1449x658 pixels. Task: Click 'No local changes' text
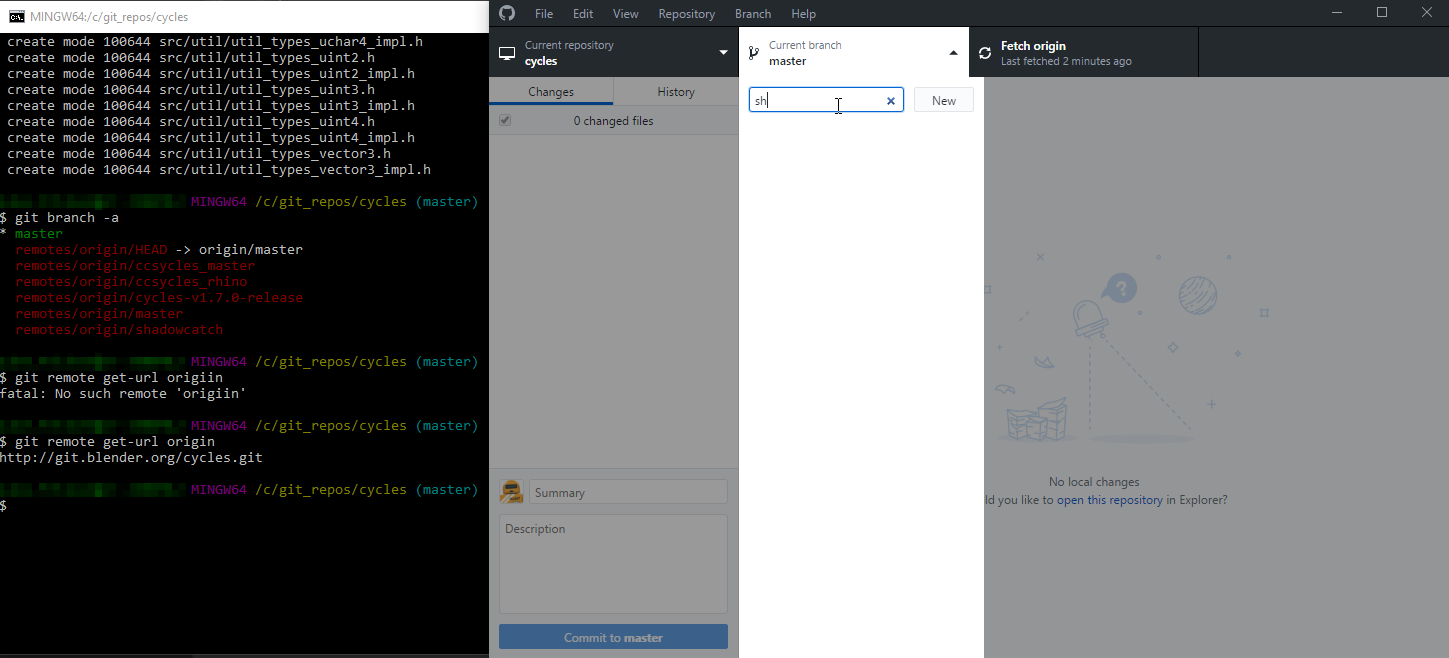1094,482
